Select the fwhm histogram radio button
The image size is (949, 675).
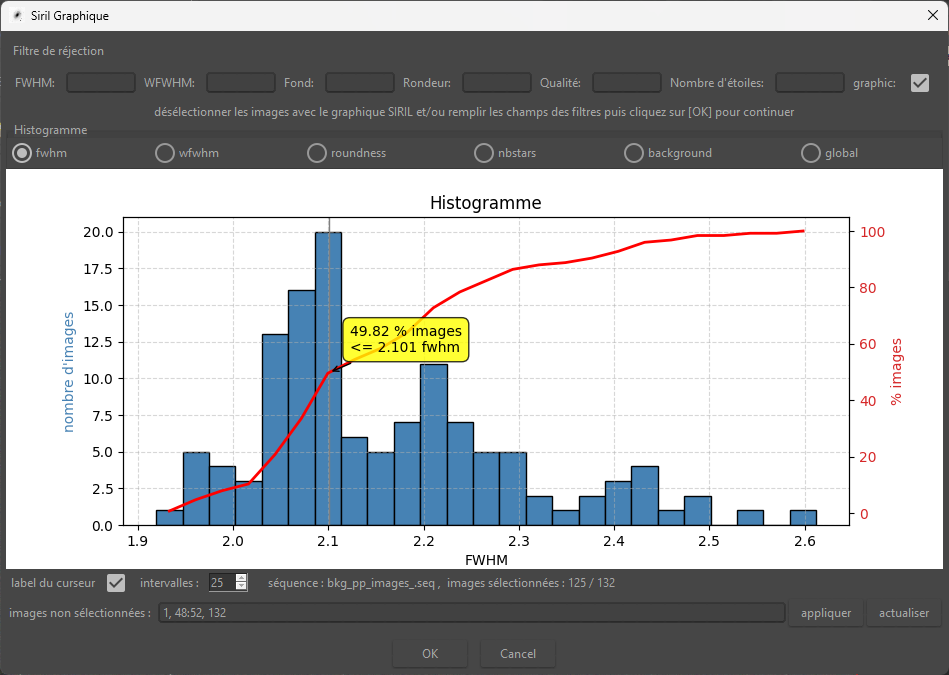[22, 153]
